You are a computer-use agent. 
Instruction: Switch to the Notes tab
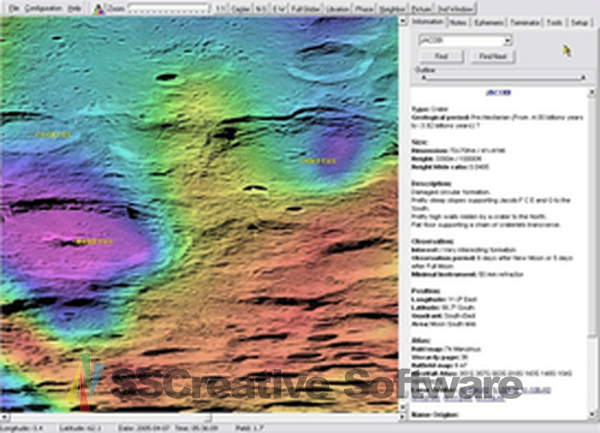[458, 20]
